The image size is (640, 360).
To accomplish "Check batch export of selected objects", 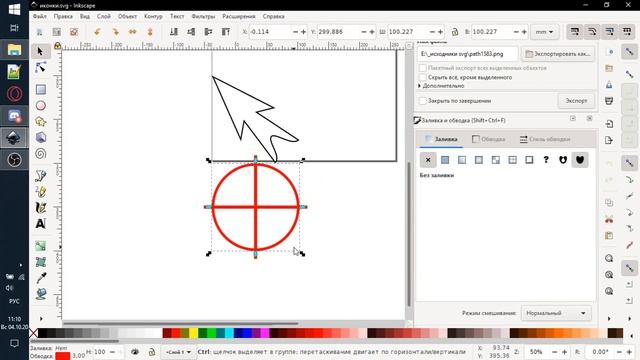I will (x=423, y=68).
